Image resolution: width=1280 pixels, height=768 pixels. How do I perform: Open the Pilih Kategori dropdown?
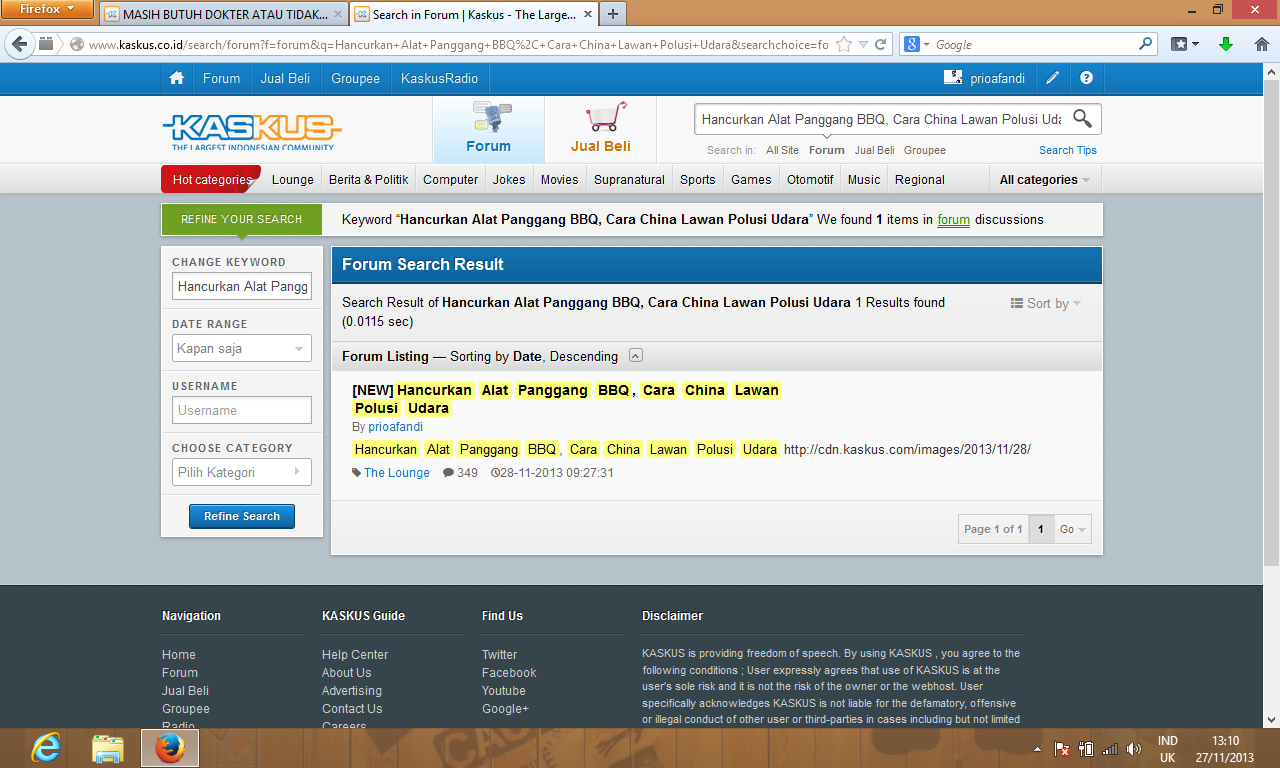click(242, 472)
